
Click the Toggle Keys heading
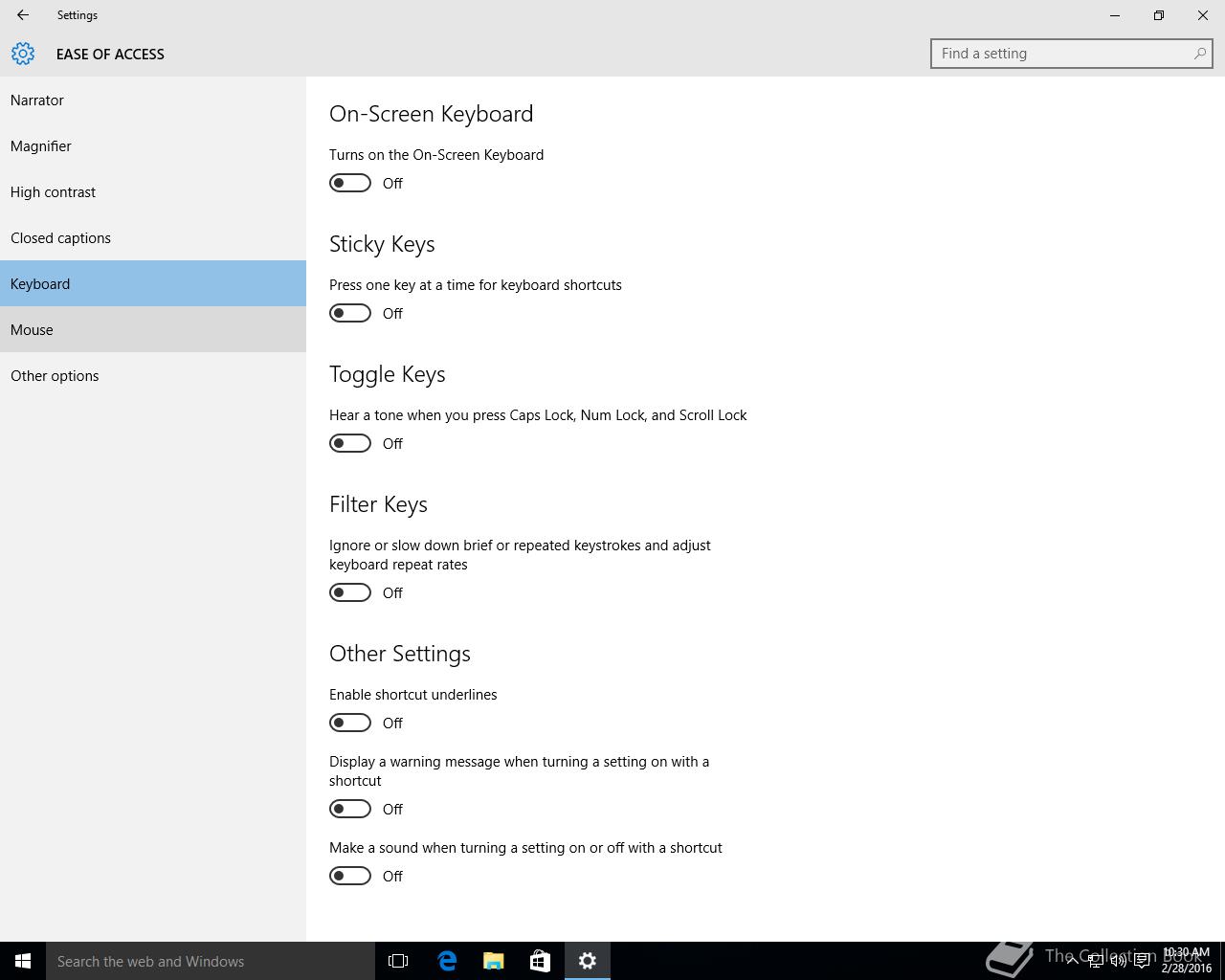388,374
